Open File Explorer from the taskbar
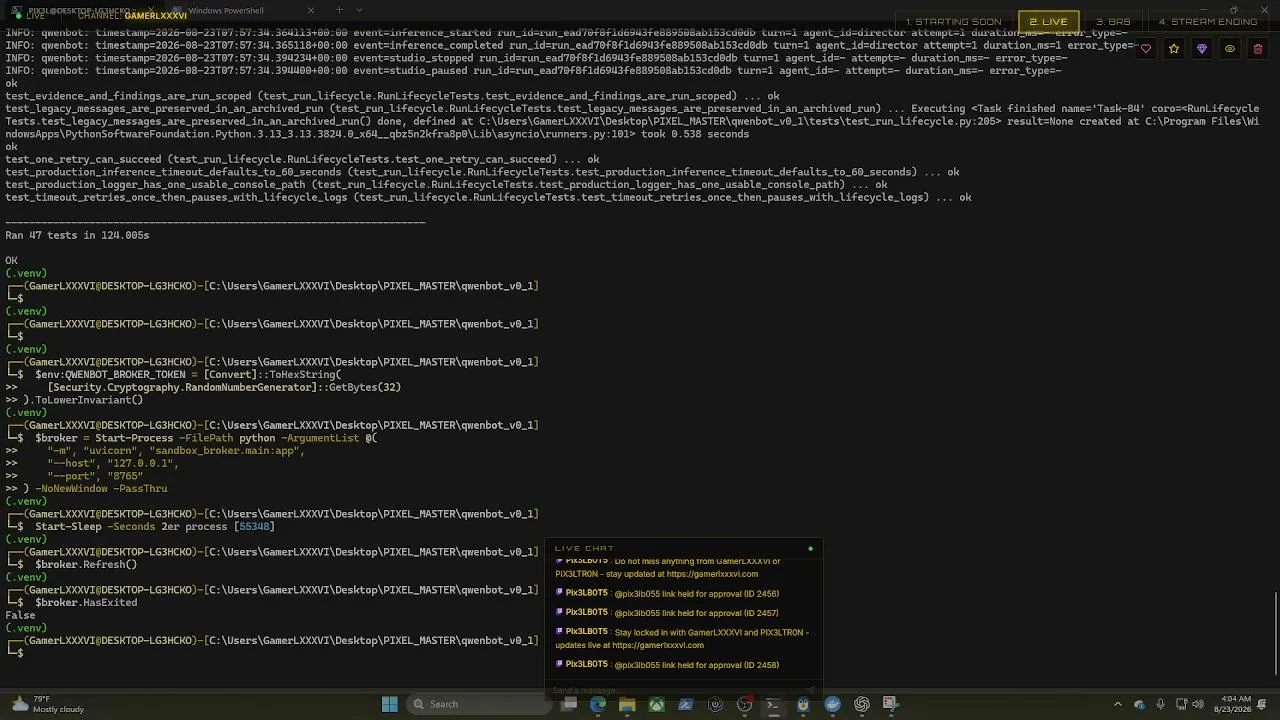Viewport: 1280px width, 720px height. [627, 704]
